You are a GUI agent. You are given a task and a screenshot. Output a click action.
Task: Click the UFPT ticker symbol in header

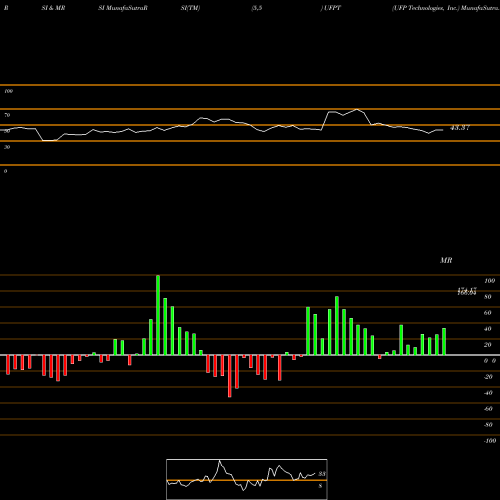coord(332,8)
